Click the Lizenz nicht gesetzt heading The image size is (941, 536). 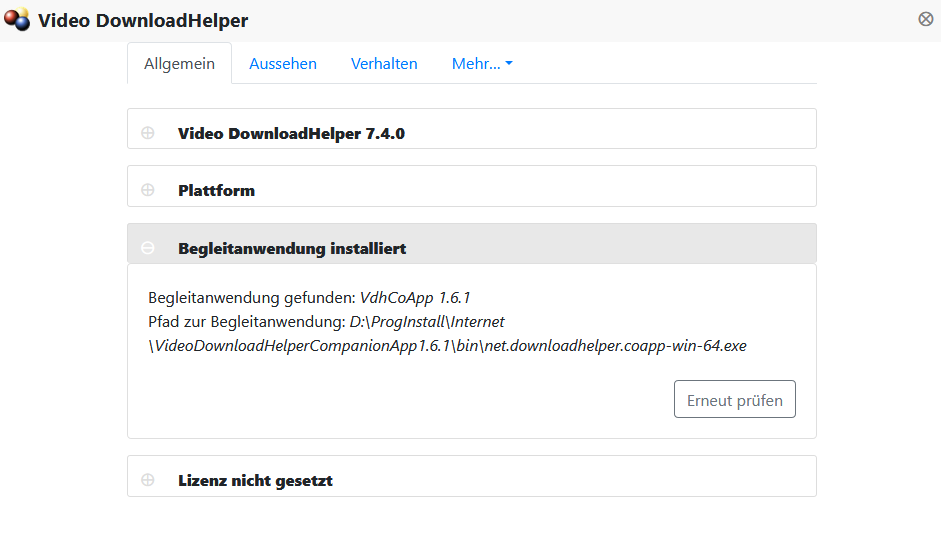pyautogui.click(x=255, y=480)
